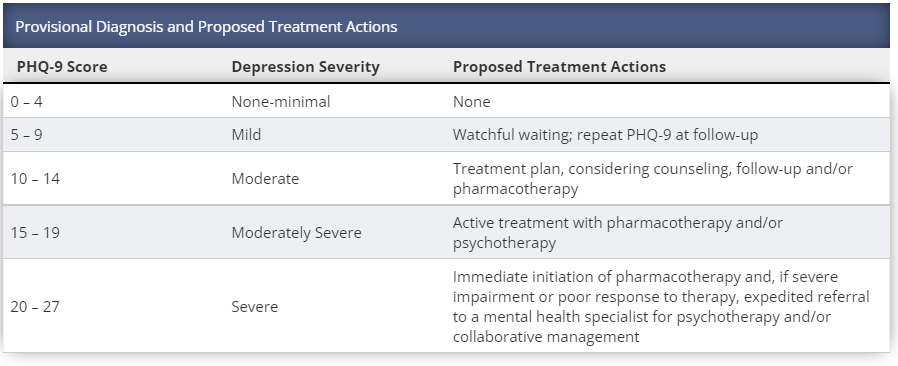Select the Active treatment with pharmacotherapy text
898x366 pixels.
click(x=617, y=233)
